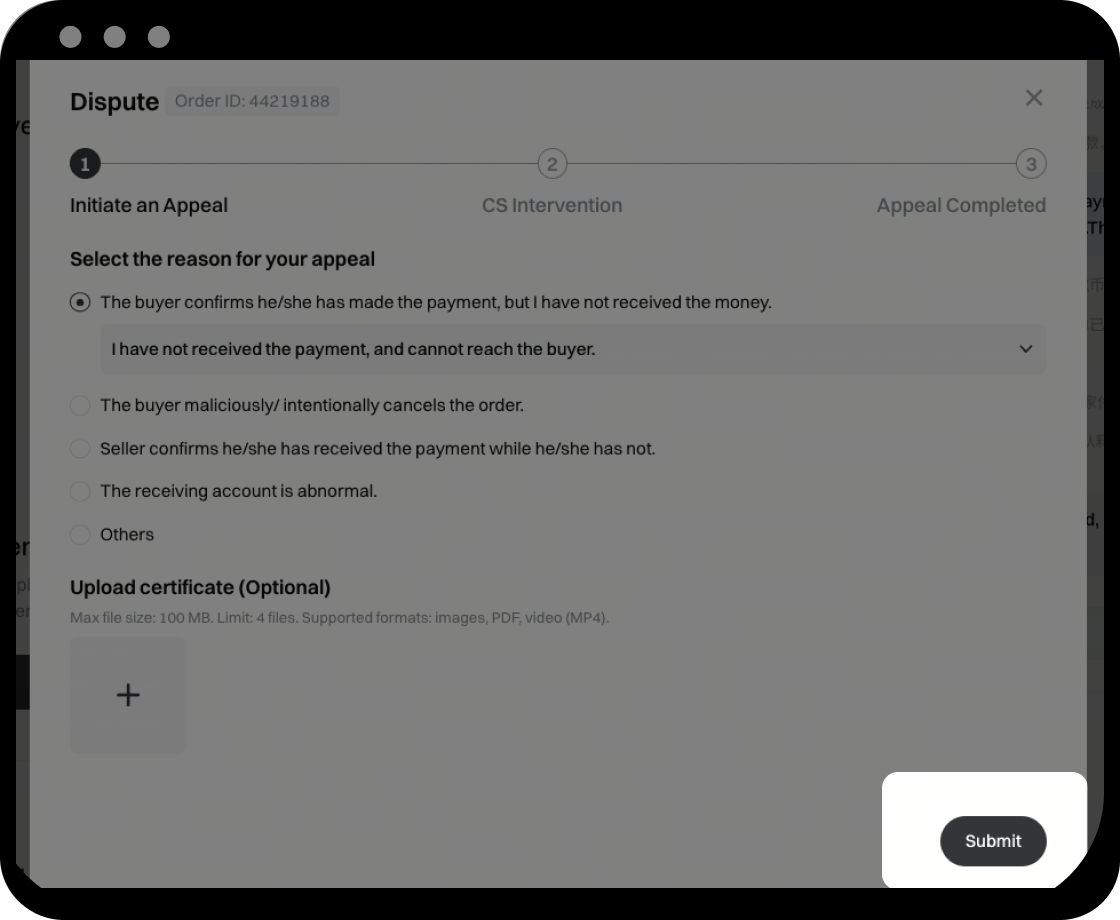
Task: Select 'The receiving account is abnormal' radio
Action: (x=80, y=491)
